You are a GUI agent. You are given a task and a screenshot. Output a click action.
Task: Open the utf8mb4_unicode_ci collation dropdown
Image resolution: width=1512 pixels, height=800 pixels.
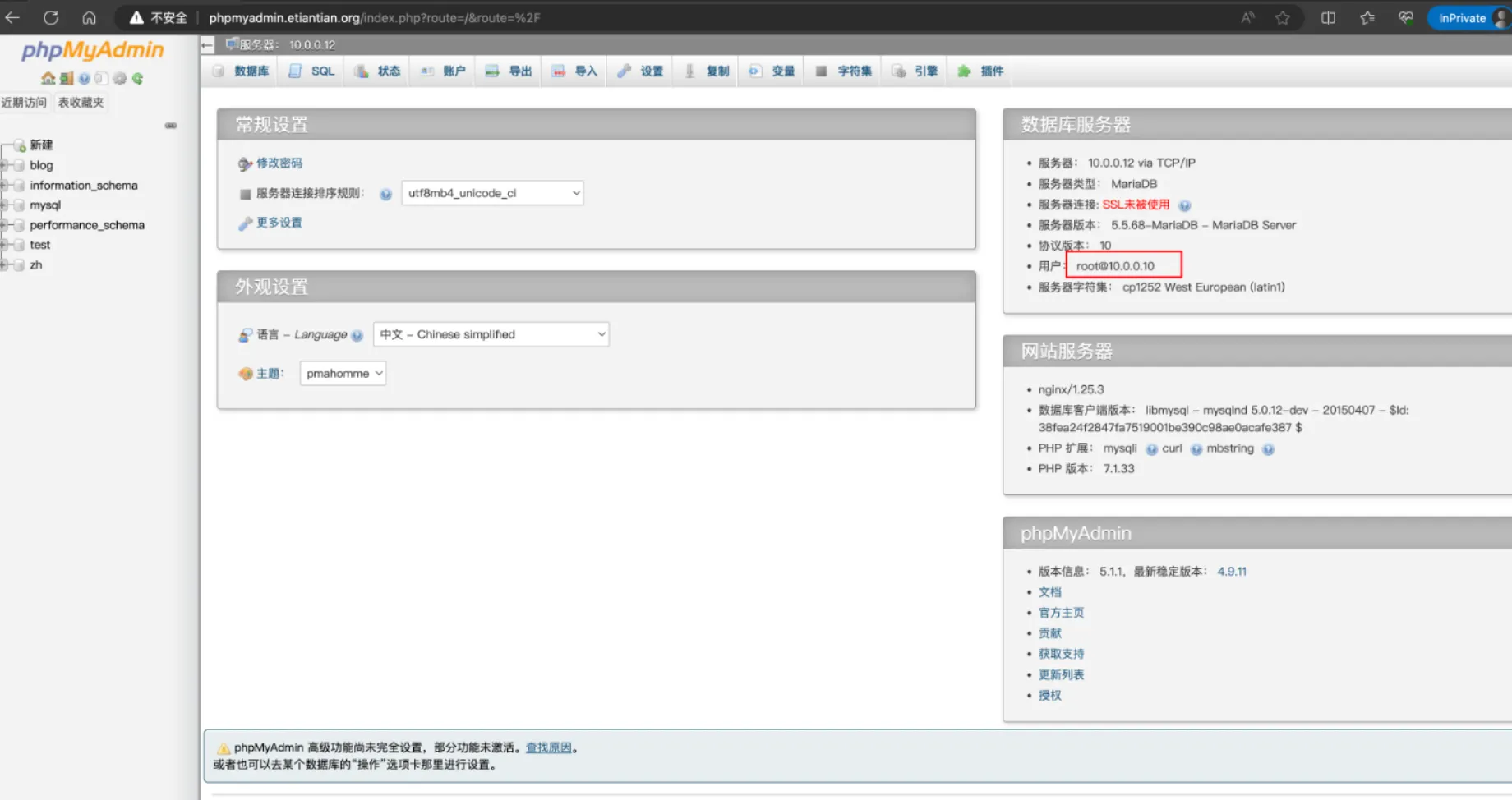pyautogui.click(x=492, y=193)
